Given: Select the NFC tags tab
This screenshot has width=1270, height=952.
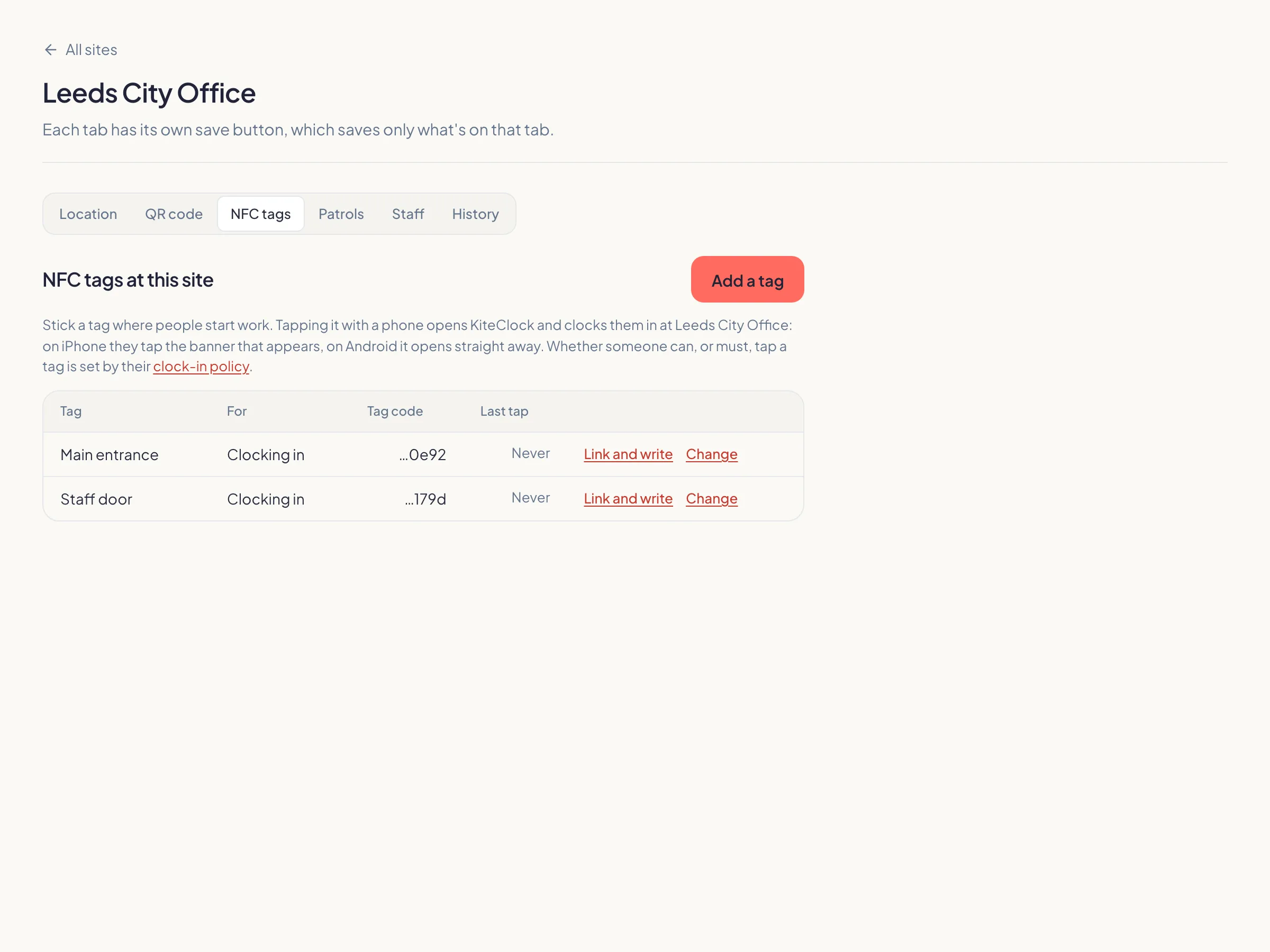Looking at the screenshot, I should pos(261,214).
